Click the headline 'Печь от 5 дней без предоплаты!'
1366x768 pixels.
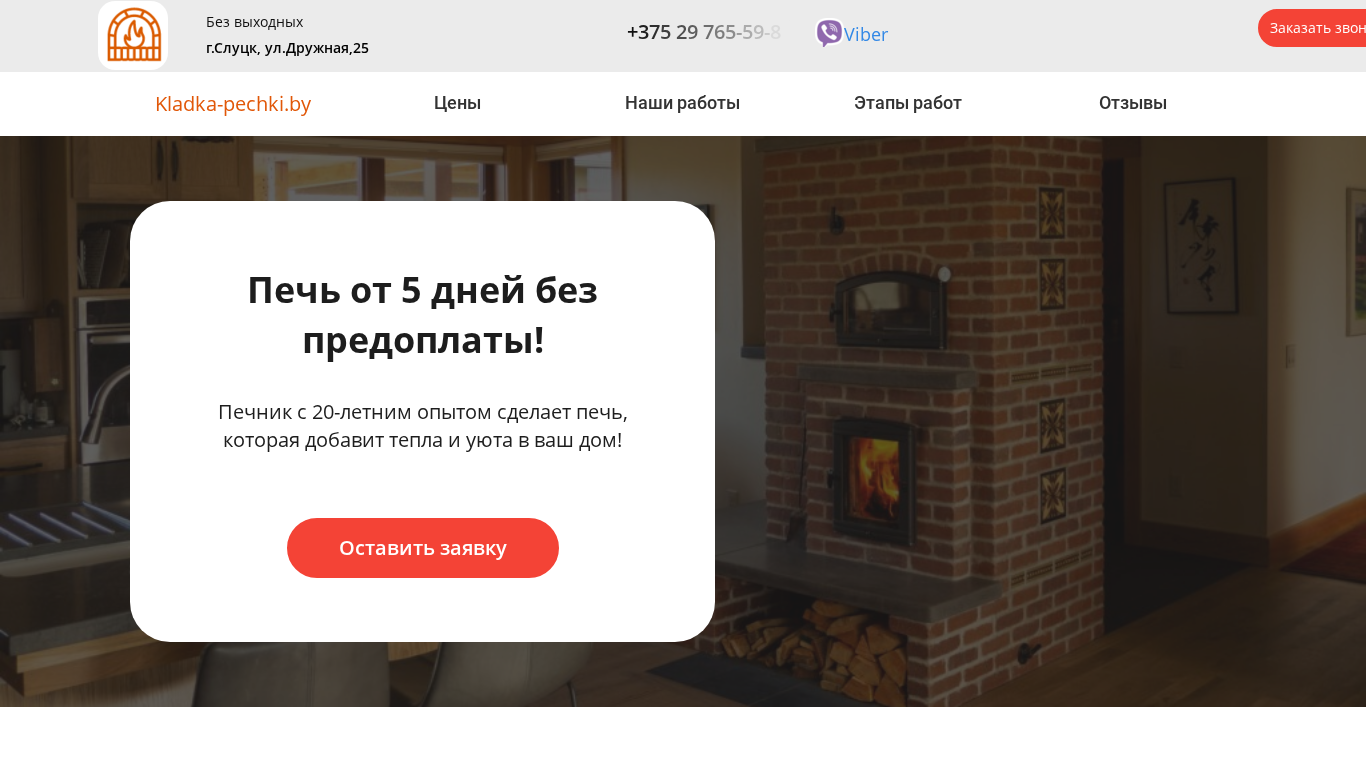[x=423, y=315]
